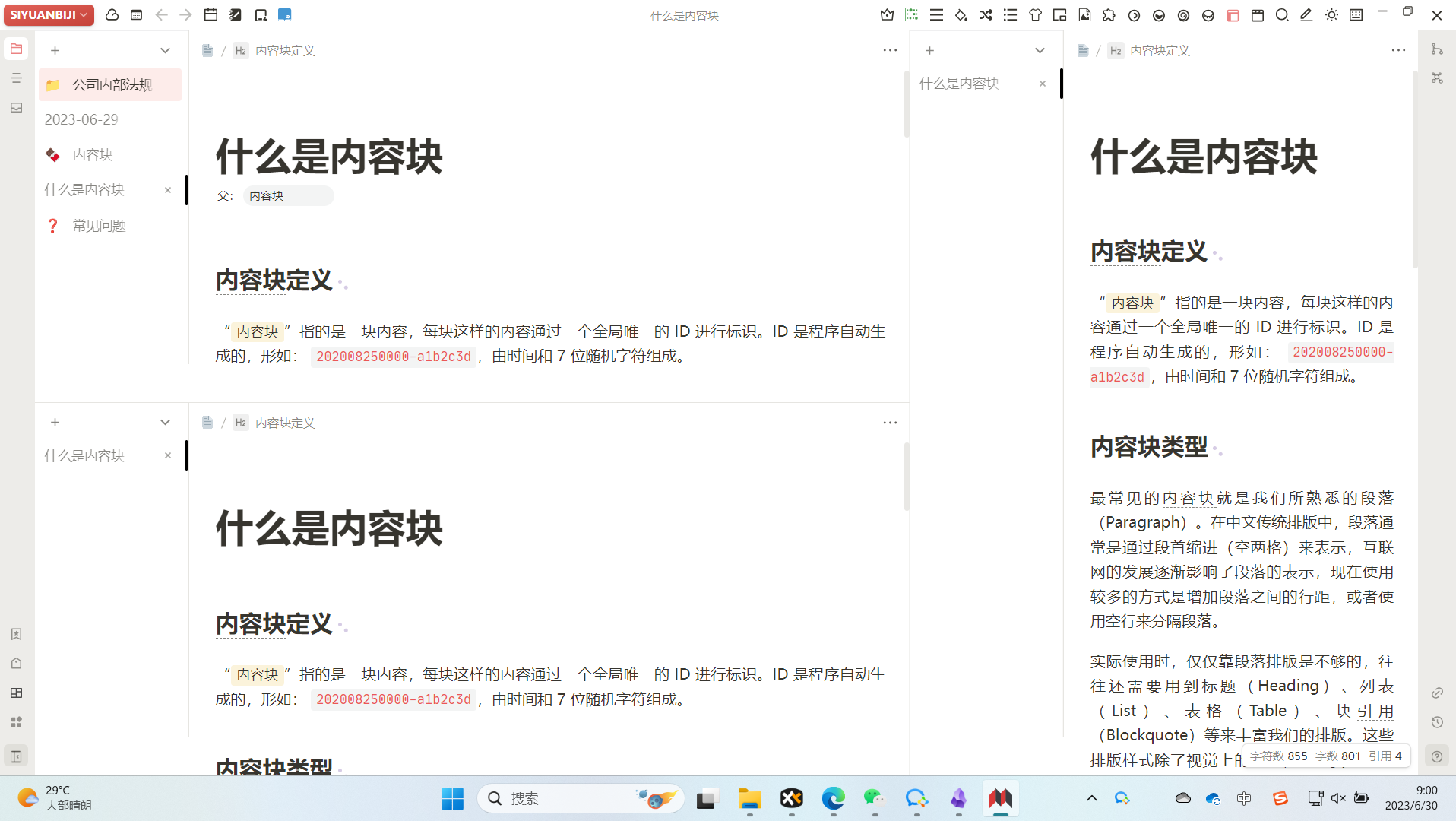1456x821 pixels.
Task: Open the outline panel in left dock
Action: pos(16,78)
